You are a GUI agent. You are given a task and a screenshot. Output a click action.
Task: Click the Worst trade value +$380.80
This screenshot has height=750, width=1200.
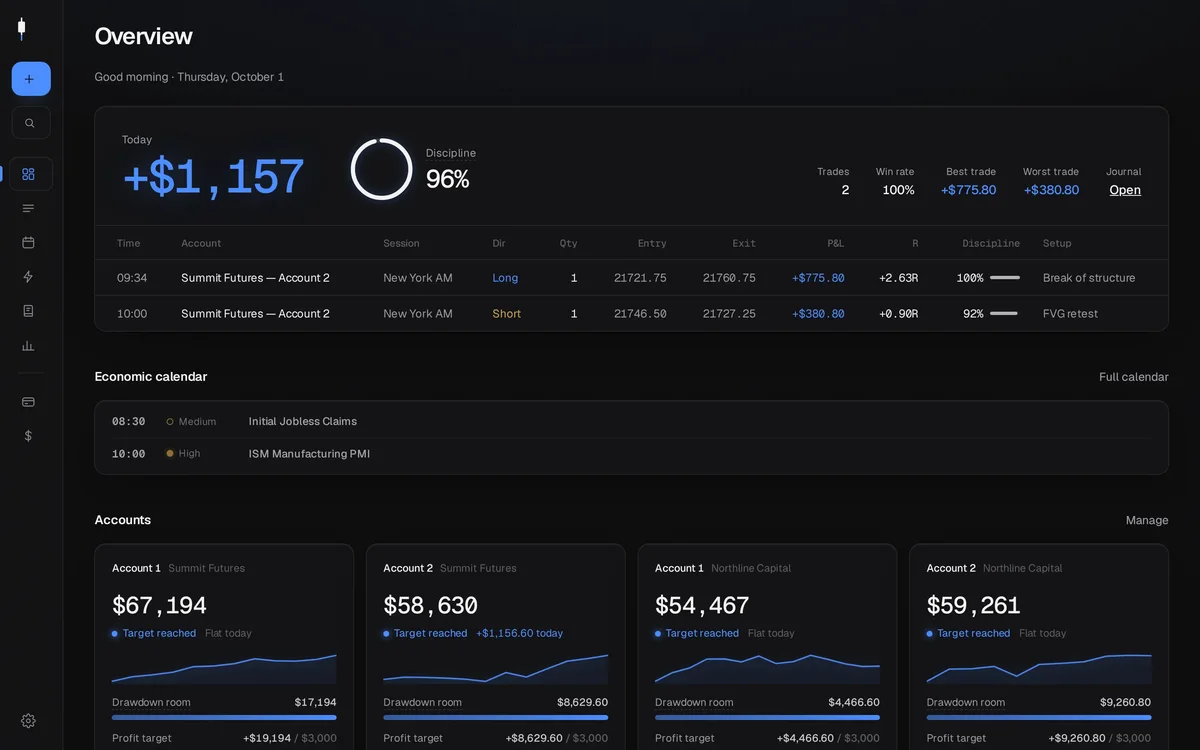pyautogui.click(x=1051, y=190)
